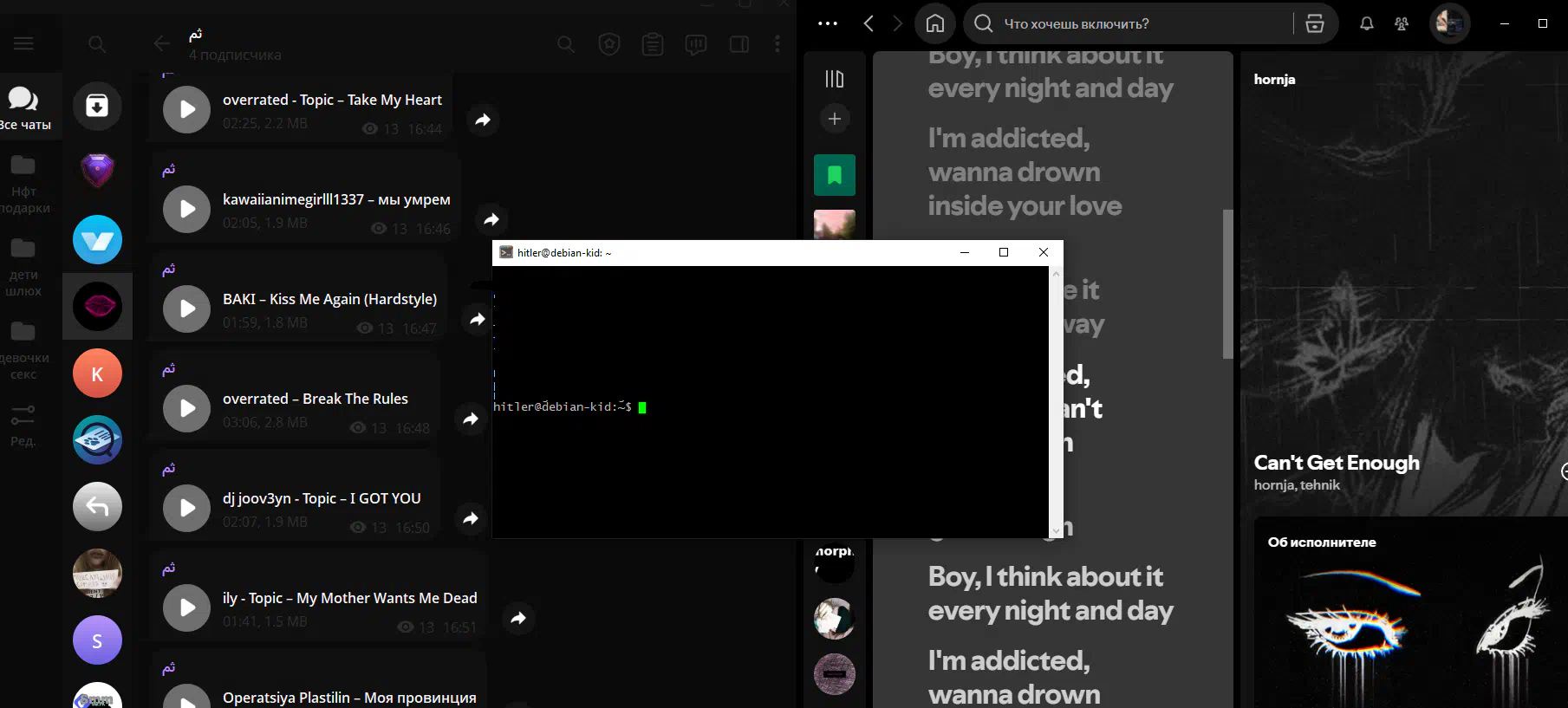Select the 'Нфт подарки' folder tab
This screenshot has height=708, width=1568.
point(25,184)
